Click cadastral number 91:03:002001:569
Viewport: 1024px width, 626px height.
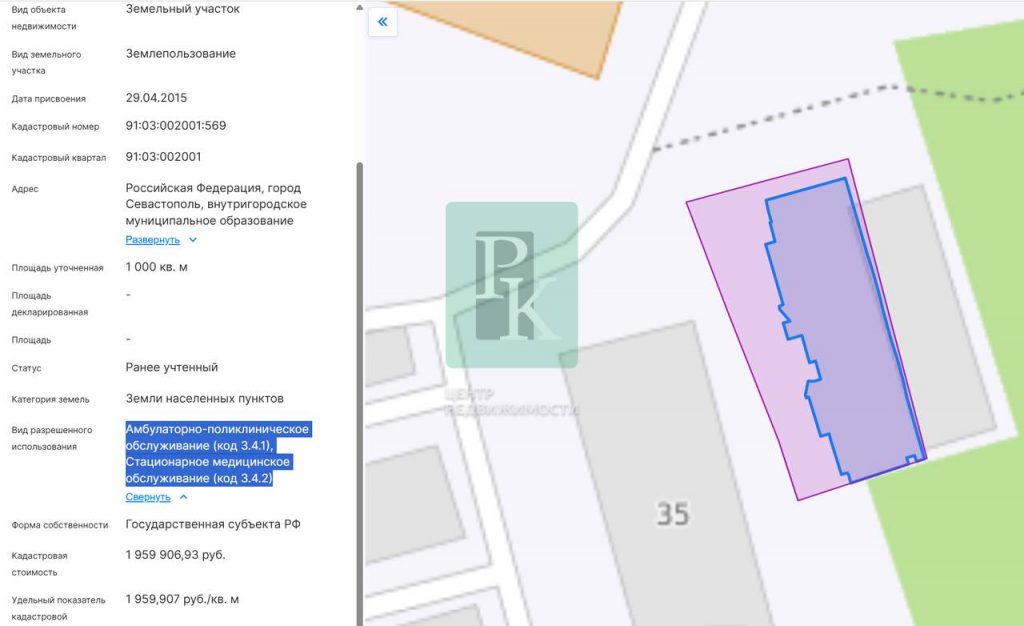coord(175,126)
